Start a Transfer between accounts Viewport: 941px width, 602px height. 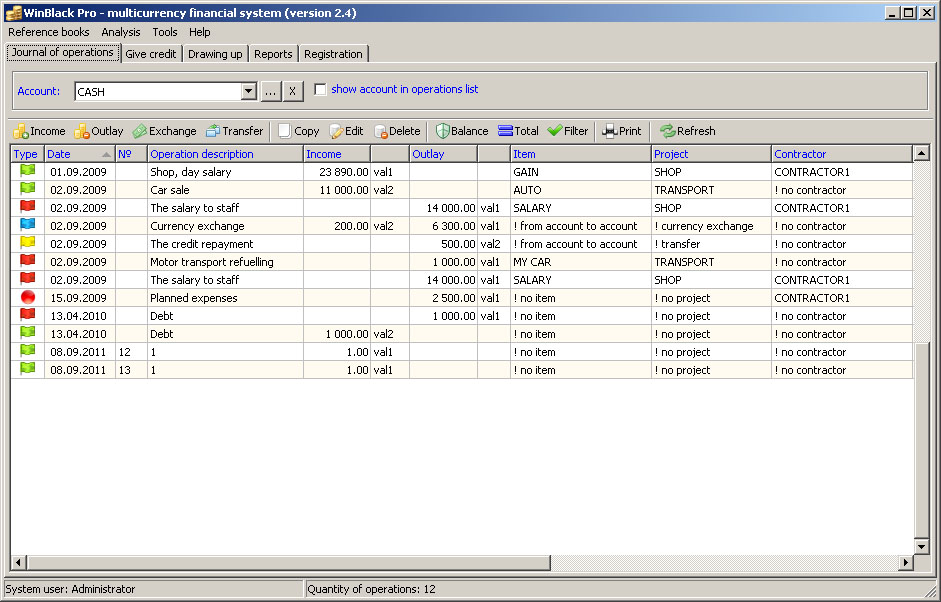coord(234,131)
